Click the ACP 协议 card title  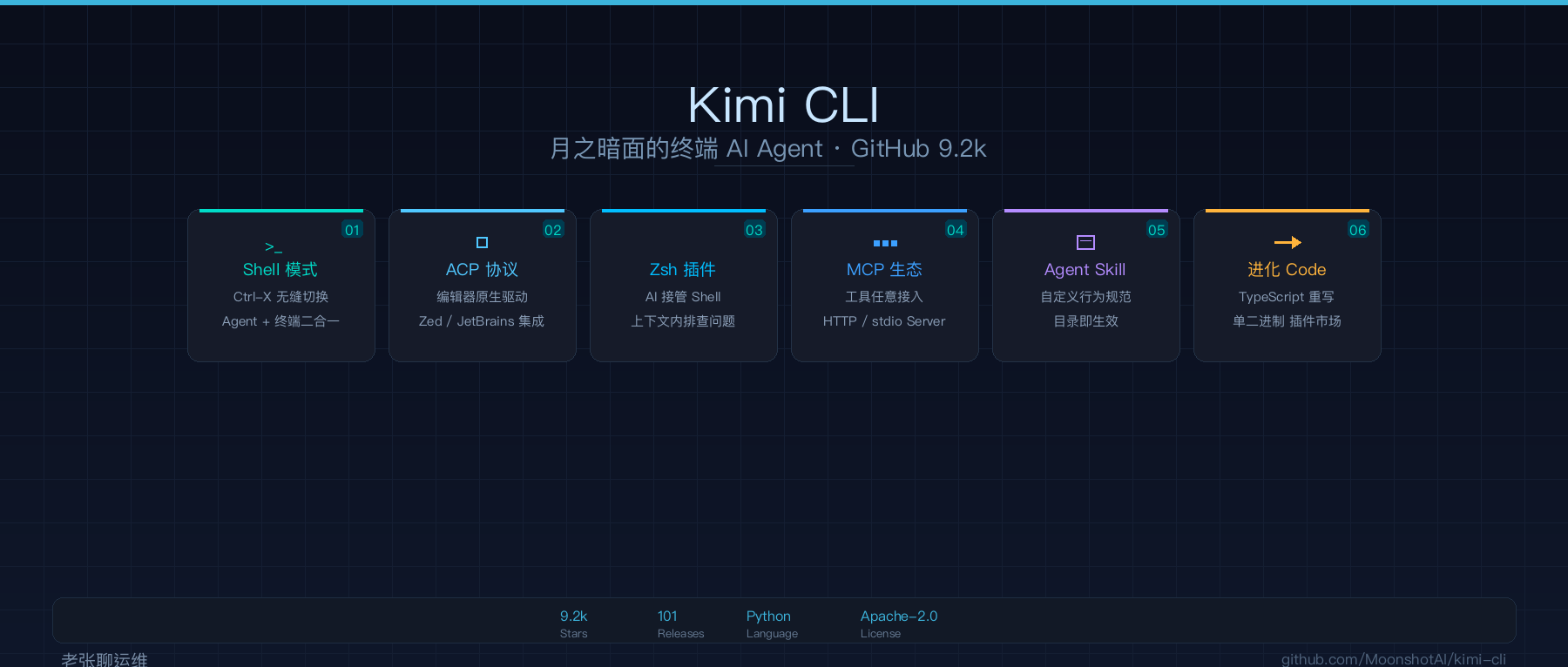(482, 270)
